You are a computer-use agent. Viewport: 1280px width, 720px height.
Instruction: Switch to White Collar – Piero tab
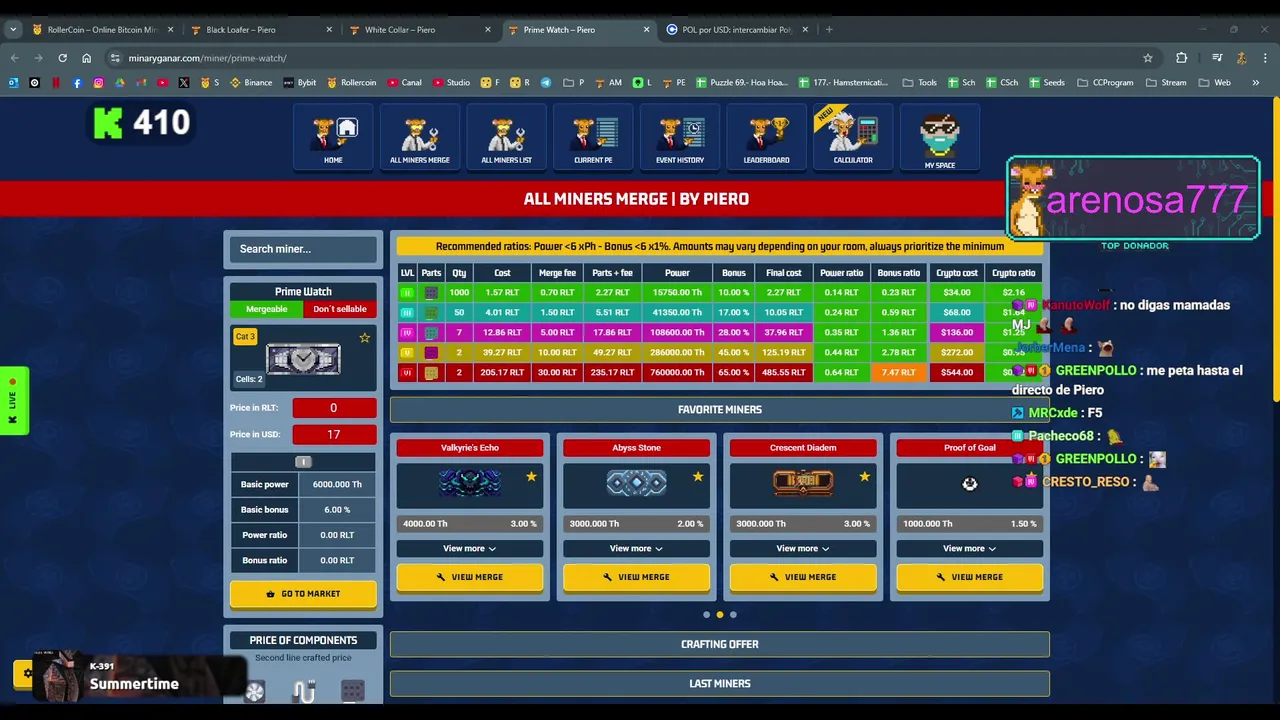click(x=419, y=30)
